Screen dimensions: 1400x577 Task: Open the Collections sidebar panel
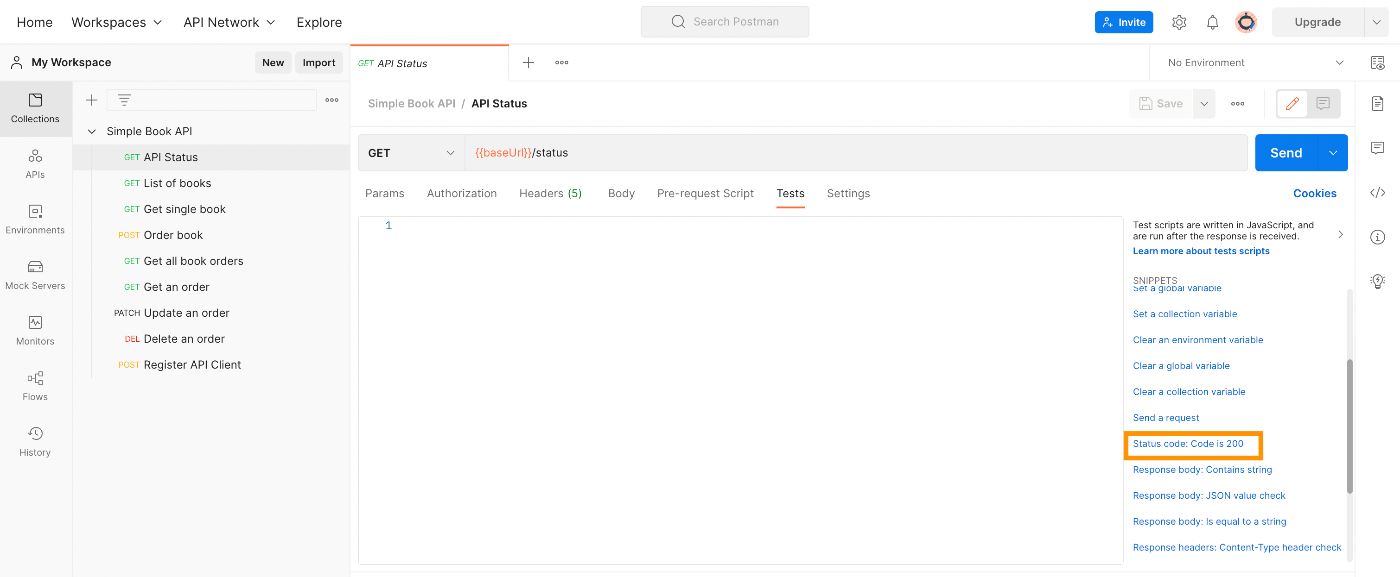tap(35, 108)
